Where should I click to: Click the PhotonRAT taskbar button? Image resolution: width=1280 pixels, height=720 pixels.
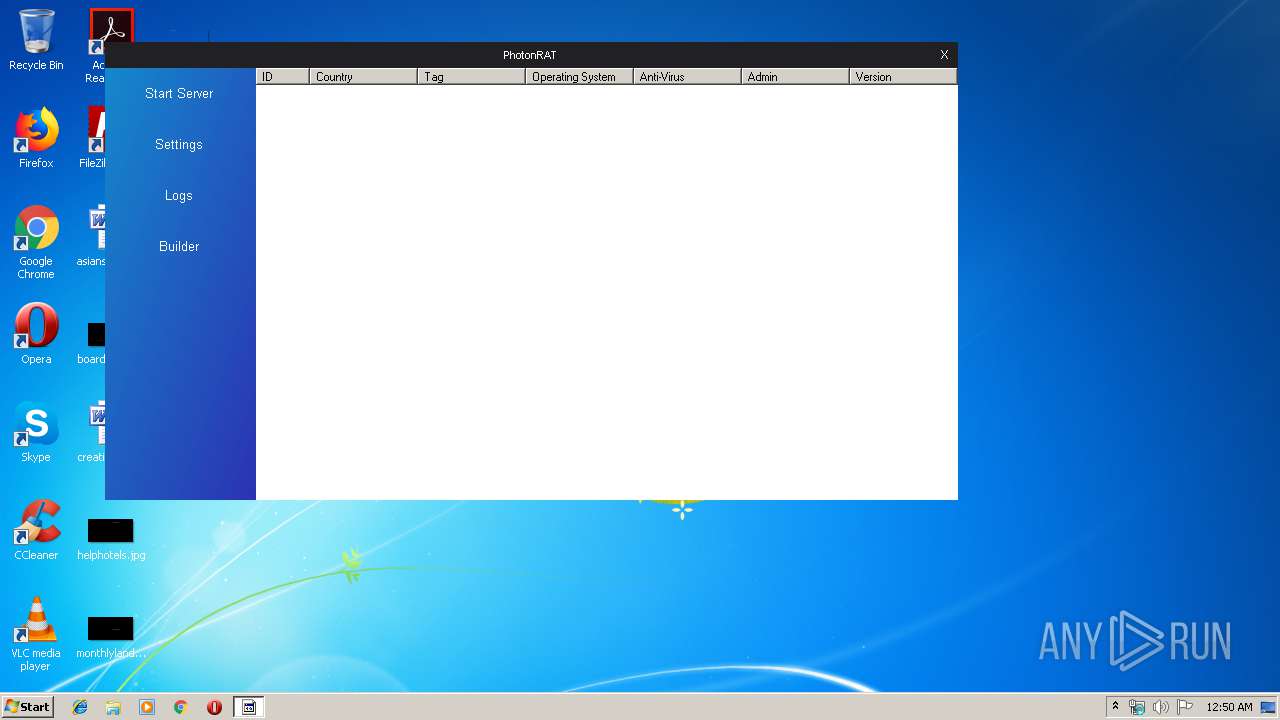click(x=249, y=707)
